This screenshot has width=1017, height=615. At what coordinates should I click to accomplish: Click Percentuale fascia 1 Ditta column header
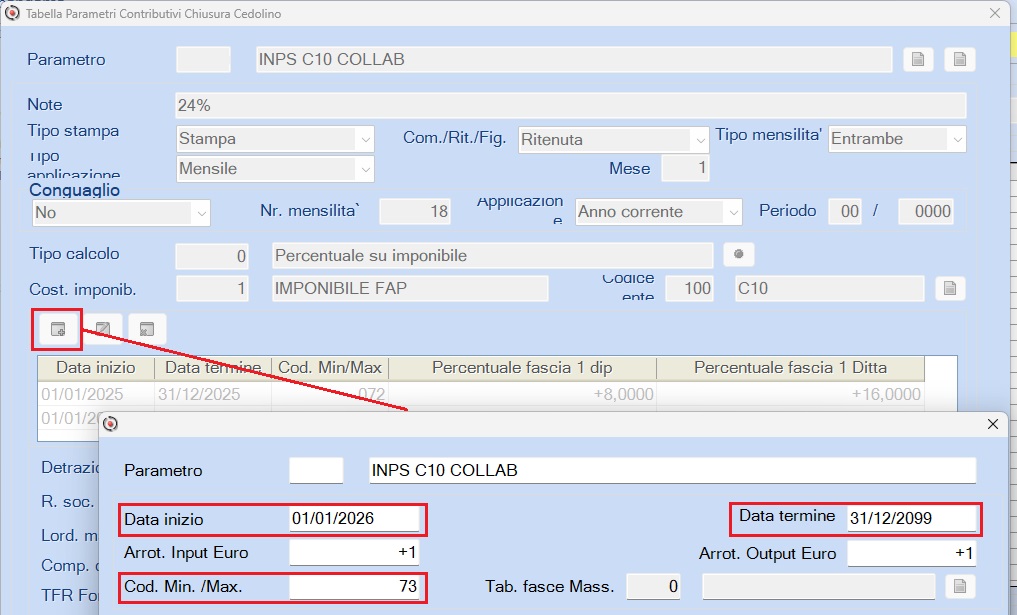[x=790, y=368]
